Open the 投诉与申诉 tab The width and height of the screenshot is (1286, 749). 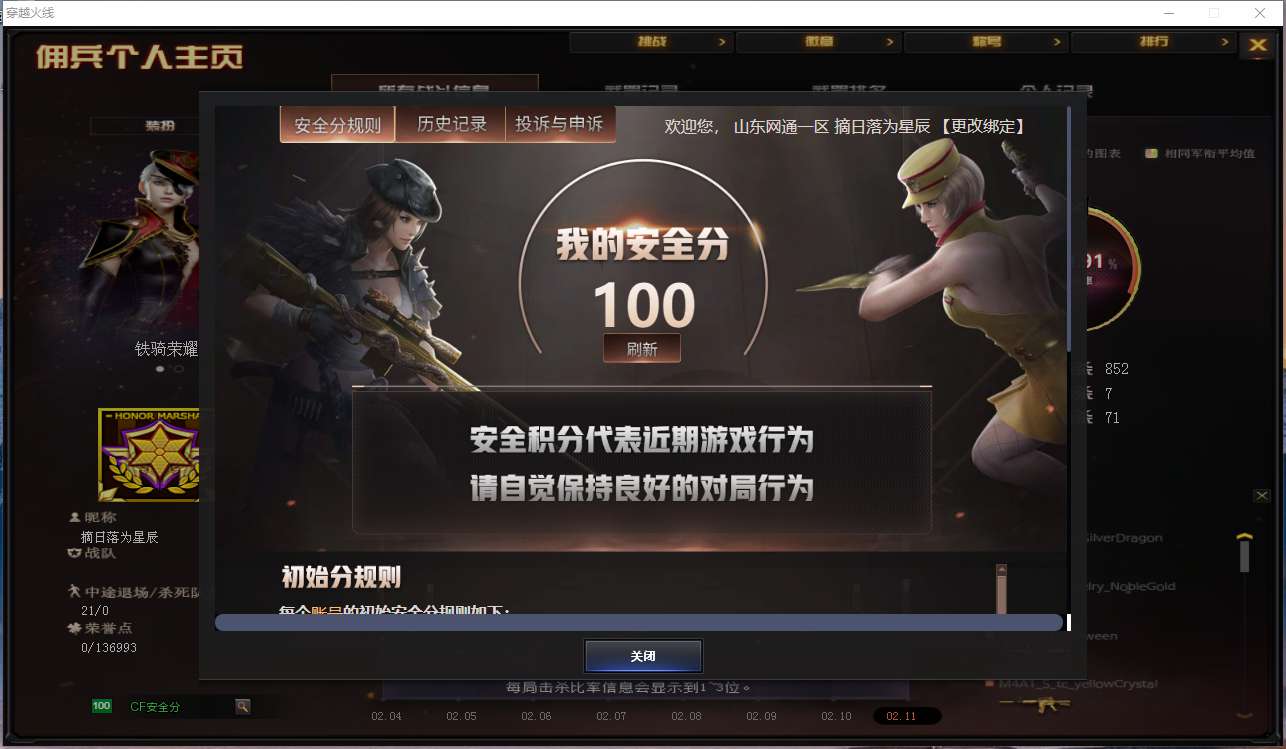pyautogui.click(x=560, y=124)
